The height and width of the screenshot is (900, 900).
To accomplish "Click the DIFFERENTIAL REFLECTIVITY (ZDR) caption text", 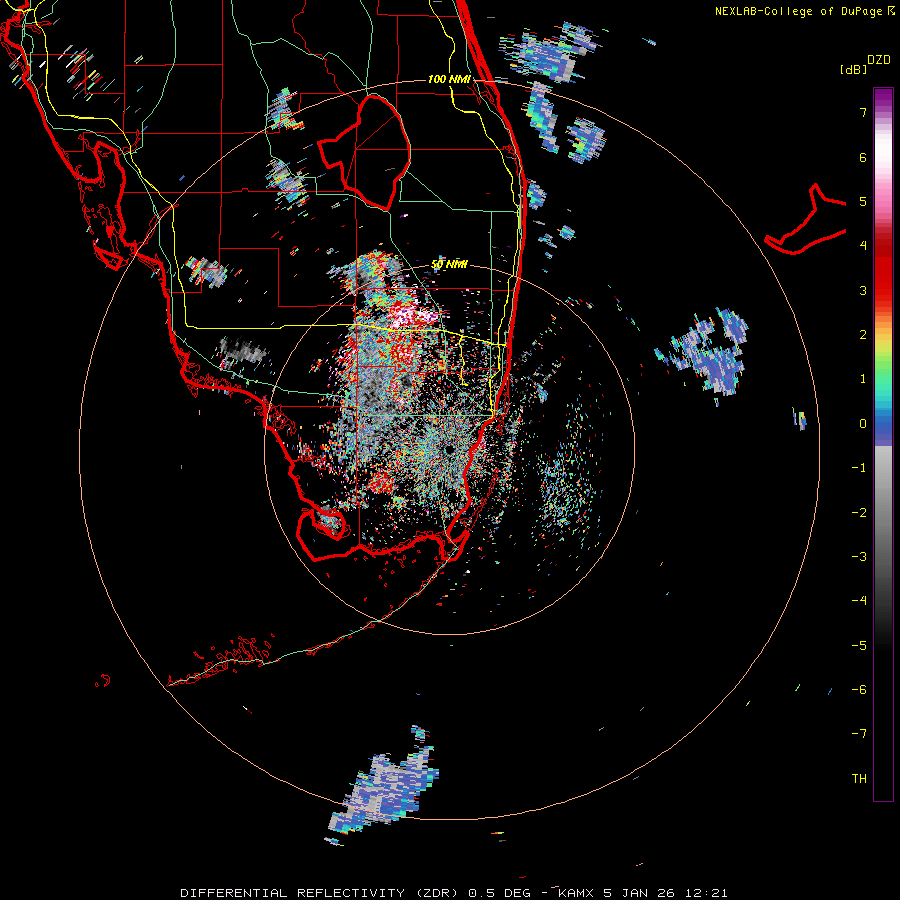I will (321, 893).
